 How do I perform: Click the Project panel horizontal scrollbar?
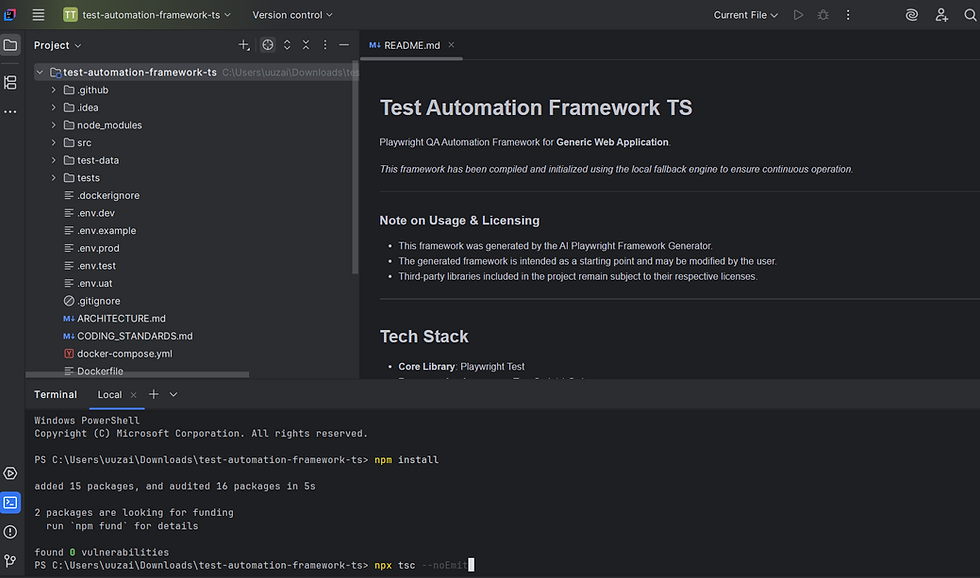tap(138, 375)
